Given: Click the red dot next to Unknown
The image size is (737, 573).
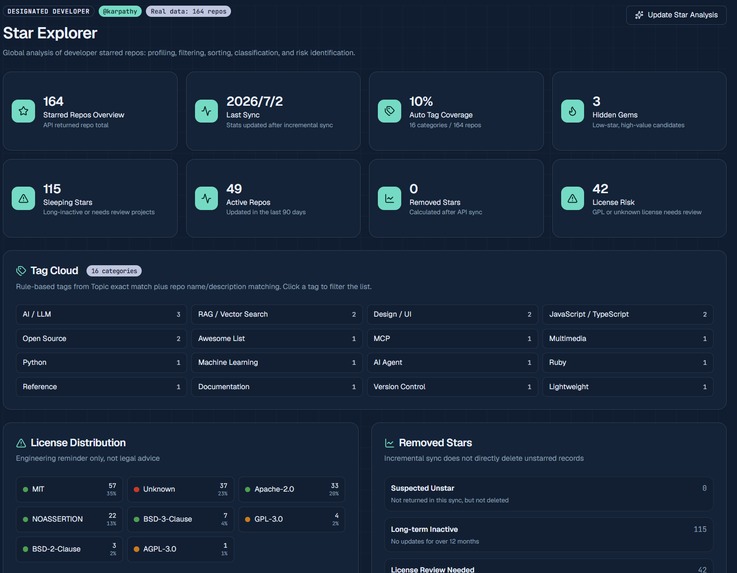Looking at the screenshot, I should (136, 489).
